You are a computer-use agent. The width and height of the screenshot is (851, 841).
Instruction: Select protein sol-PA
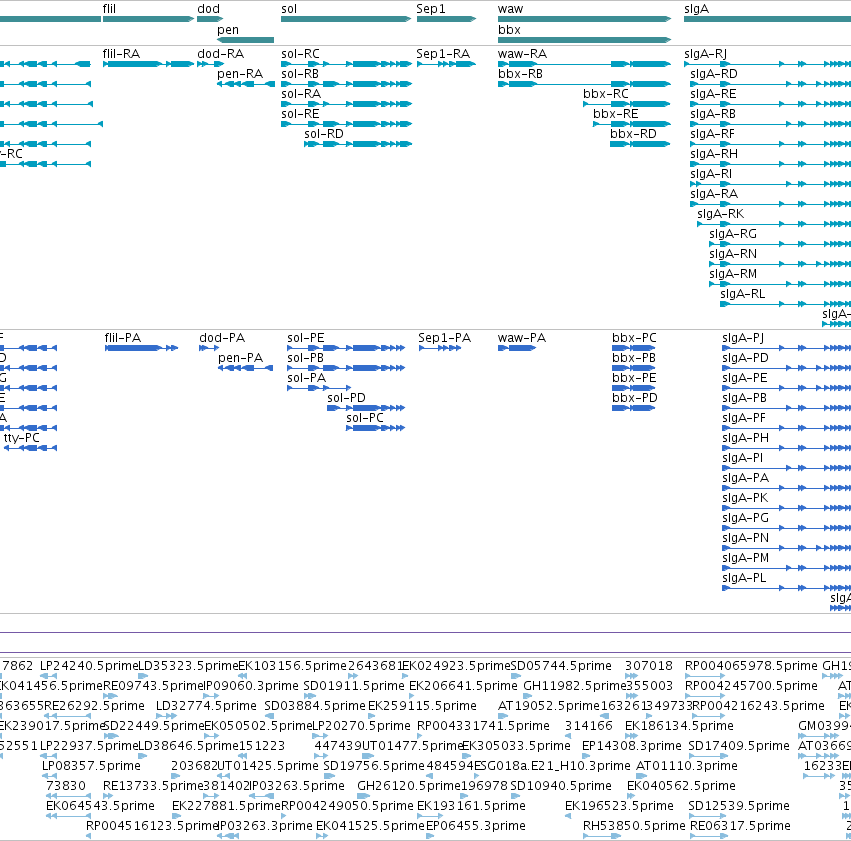click(x=319, y=388)
